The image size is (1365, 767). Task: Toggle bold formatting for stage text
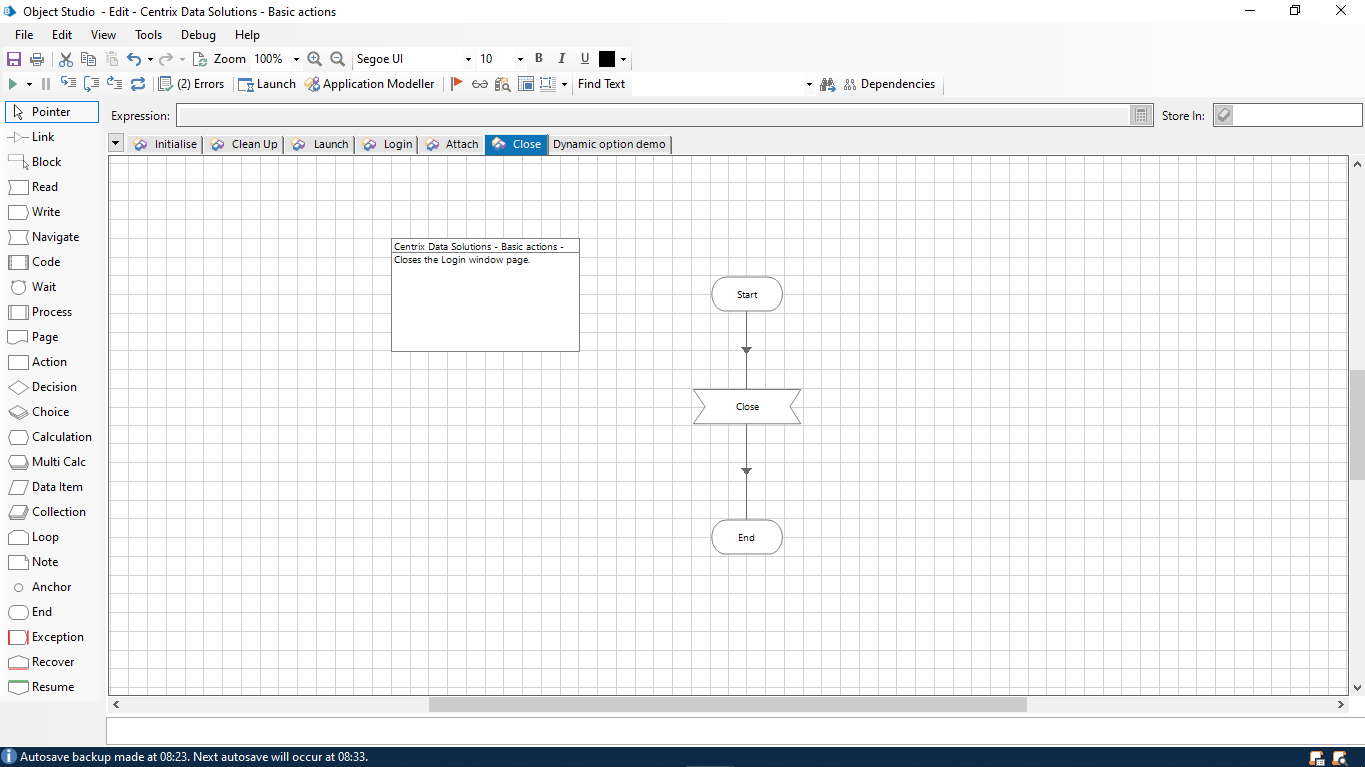pyautogui.click(x=538, y=59)
